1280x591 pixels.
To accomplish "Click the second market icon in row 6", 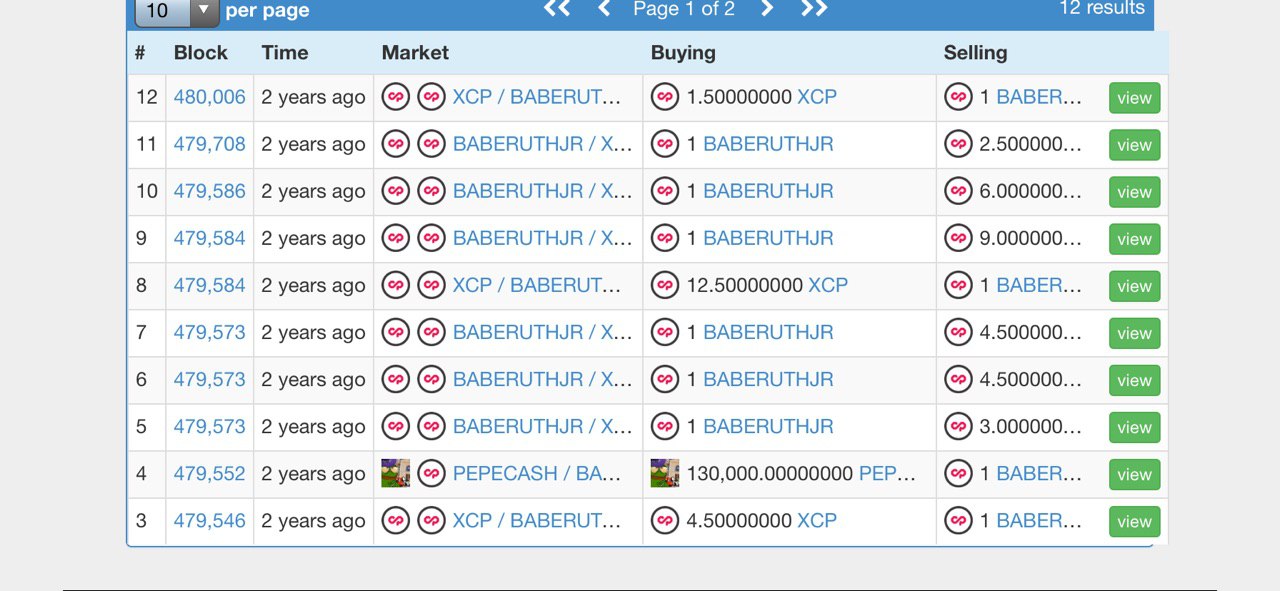I will pos(431,379).
